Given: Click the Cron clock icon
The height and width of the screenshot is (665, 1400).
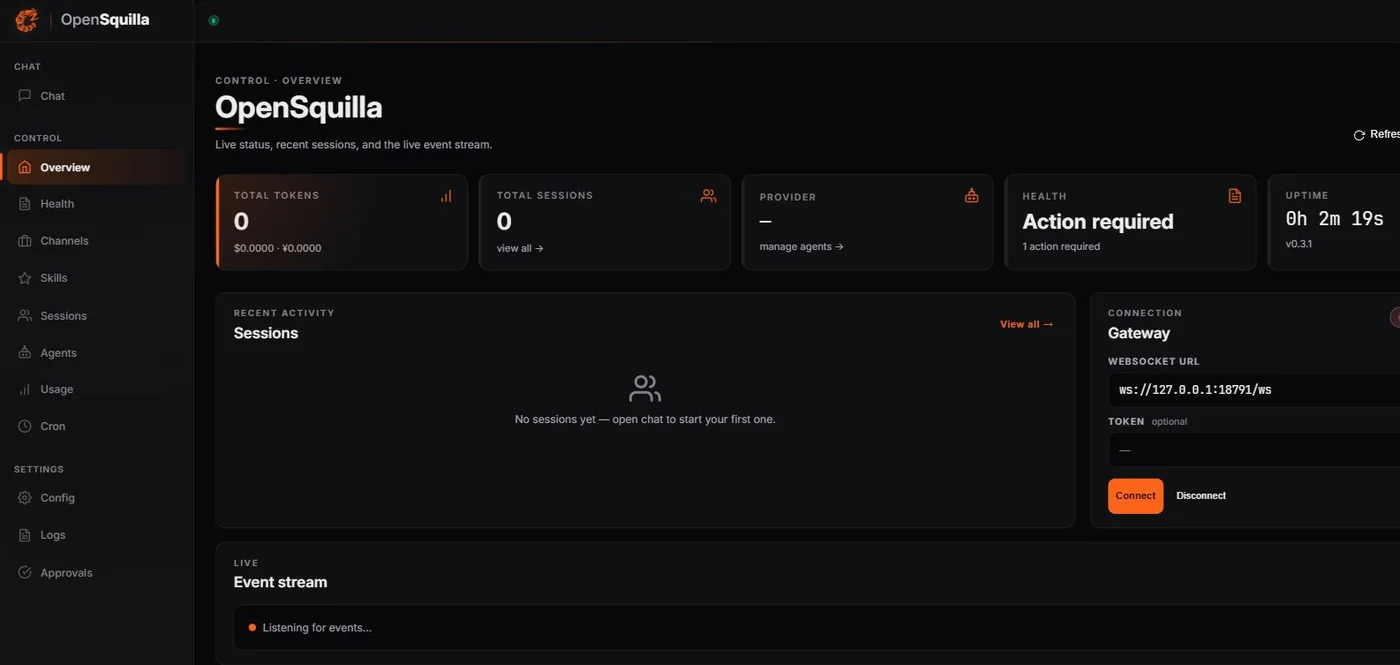Looking at the screenshot, I should point(25,426).
